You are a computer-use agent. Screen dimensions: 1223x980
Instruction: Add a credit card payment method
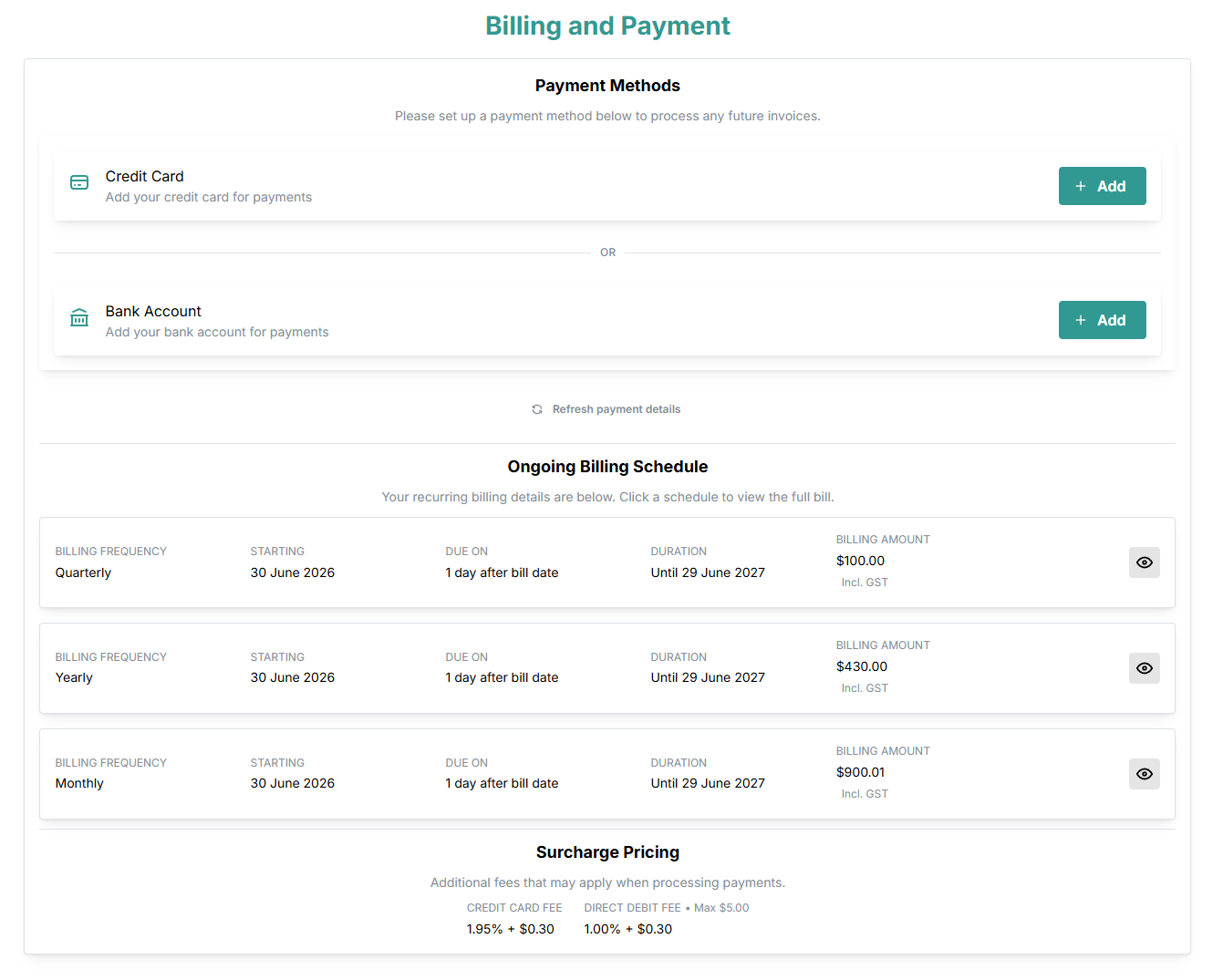pyautogui.click(x=1102, y=186)
